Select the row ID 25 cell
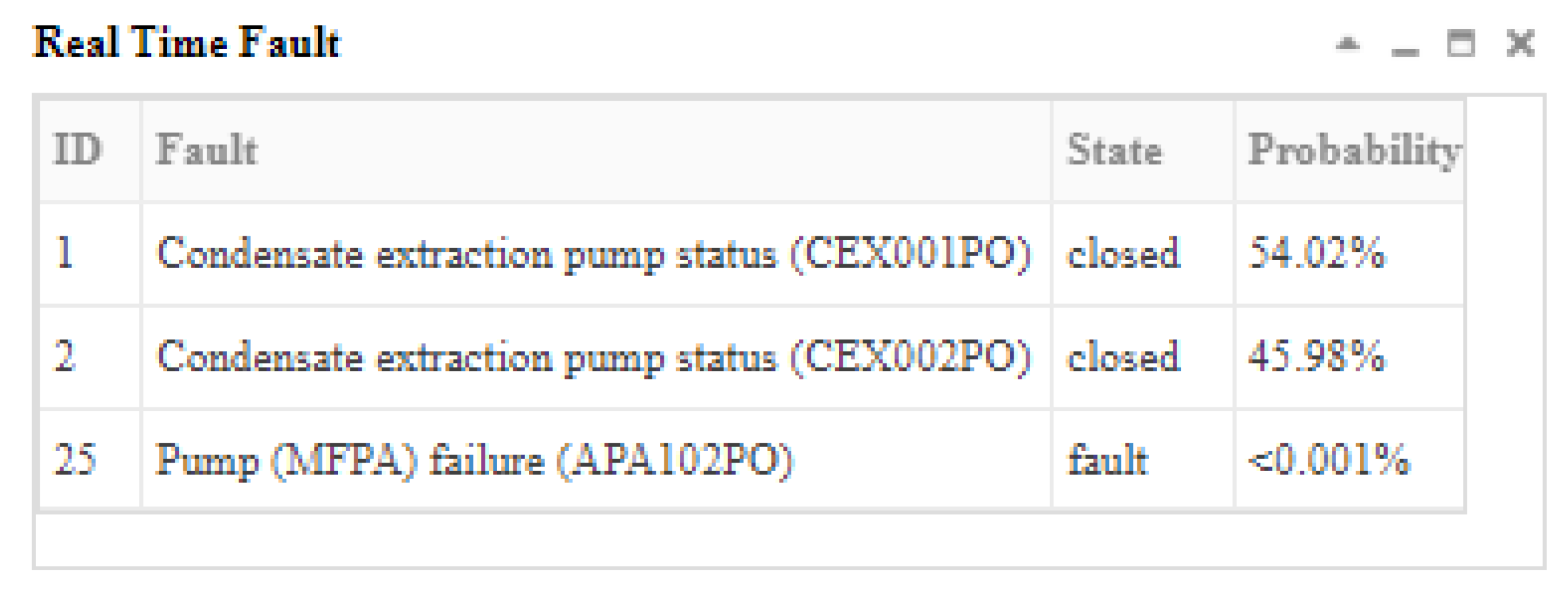The image size is (1568, 592). pyautogui.click(x=75, y=460)
